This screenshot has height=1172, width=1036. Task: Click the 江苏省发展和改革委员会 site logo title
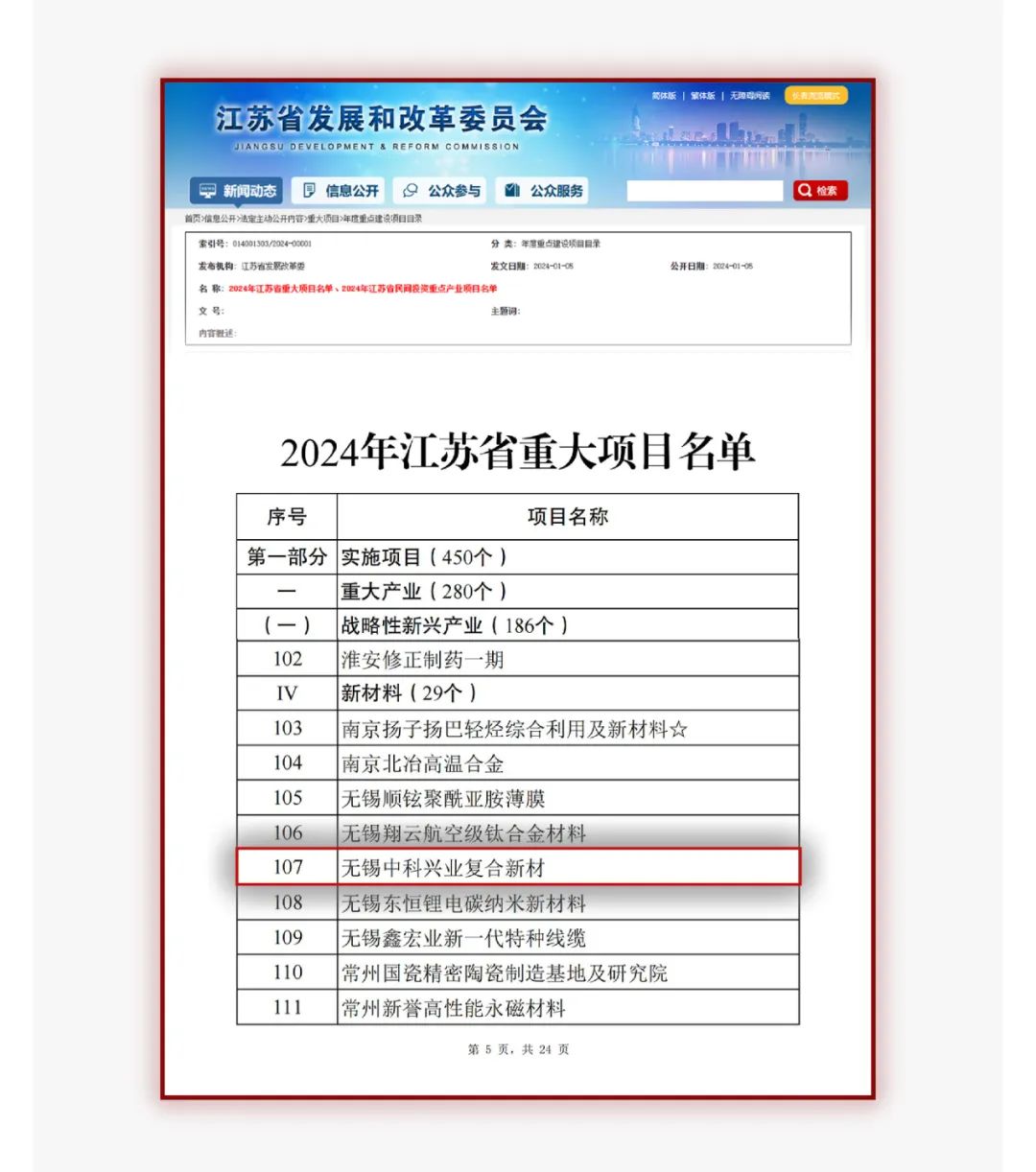click(381, 119)
